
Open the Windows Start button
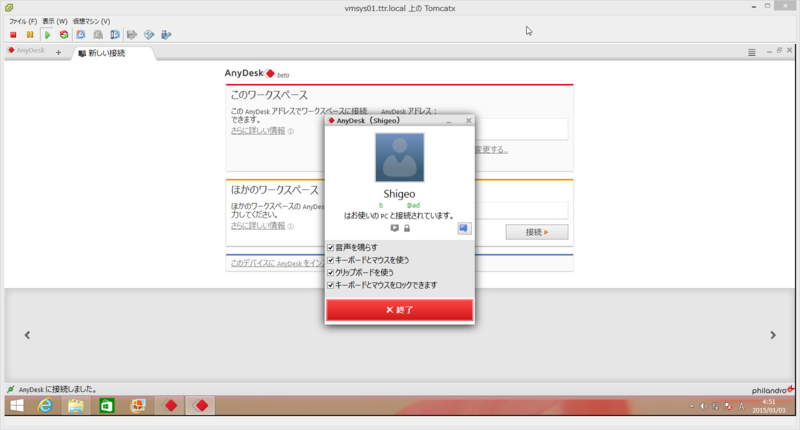(17, 406)
